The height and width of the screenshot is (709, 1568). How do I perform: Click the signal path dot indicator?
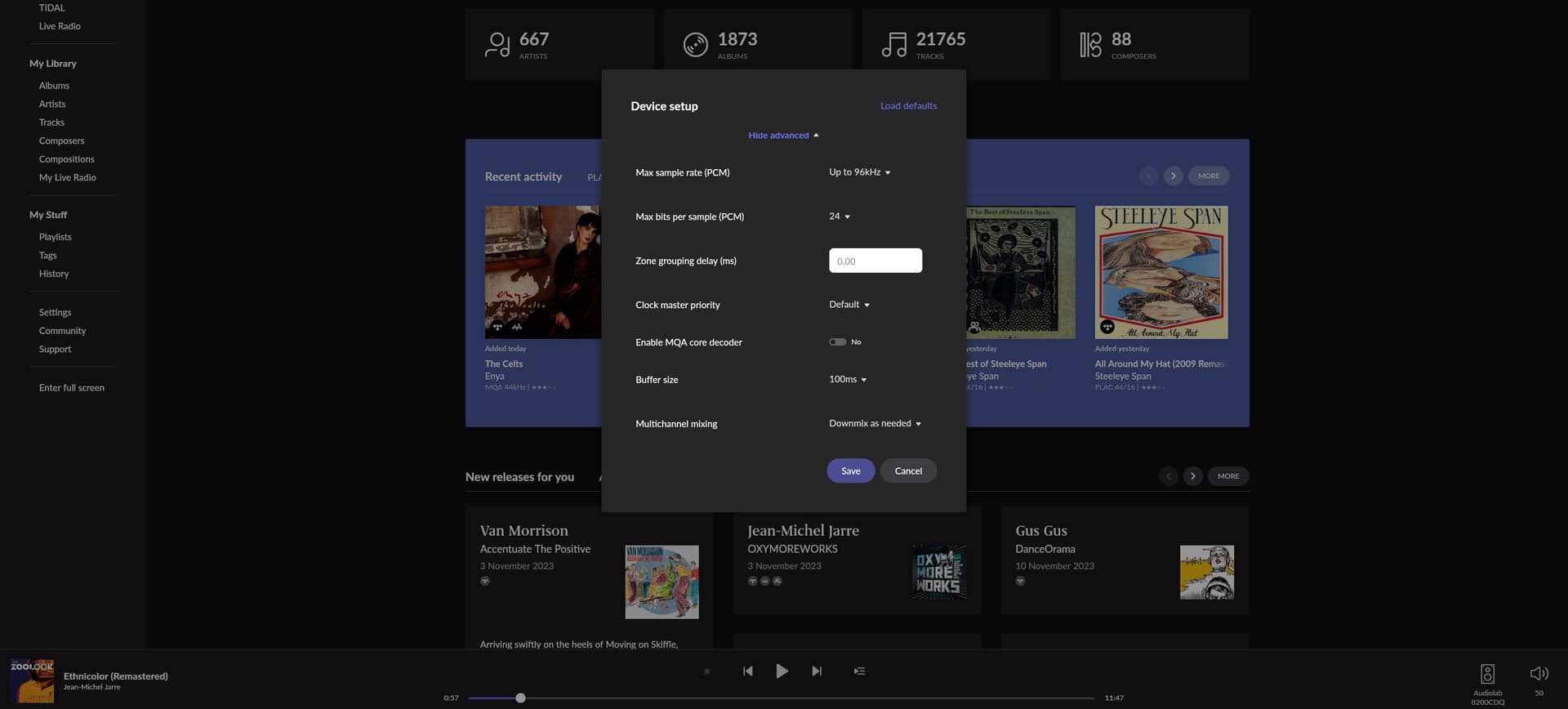706,671
